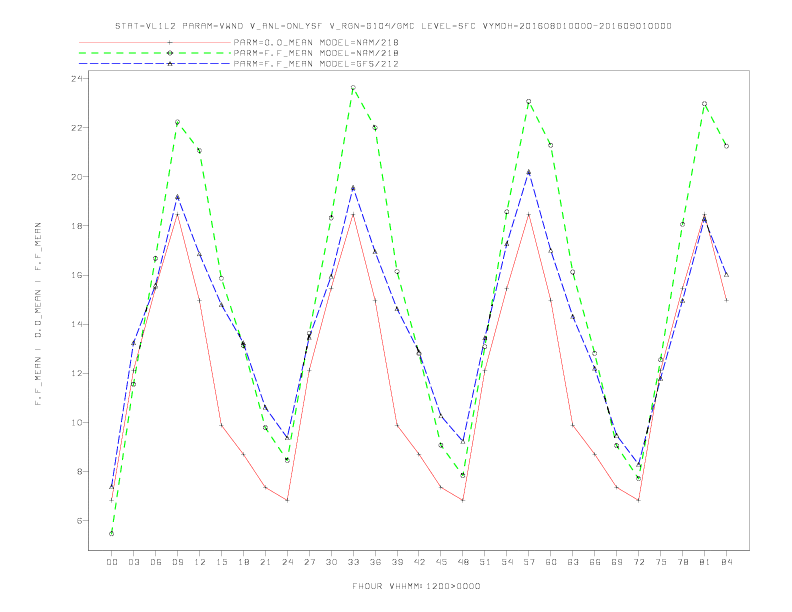
Task: Click x-axis forecast hour label 27
Action: pos(309,562)
